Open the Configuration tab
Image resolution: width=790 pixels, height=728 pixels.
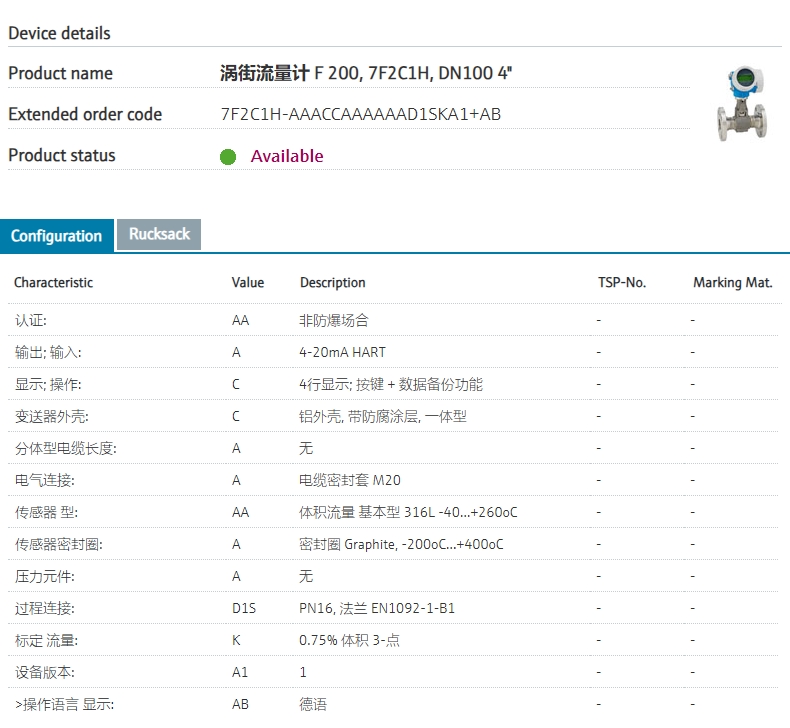pos(57,236)
